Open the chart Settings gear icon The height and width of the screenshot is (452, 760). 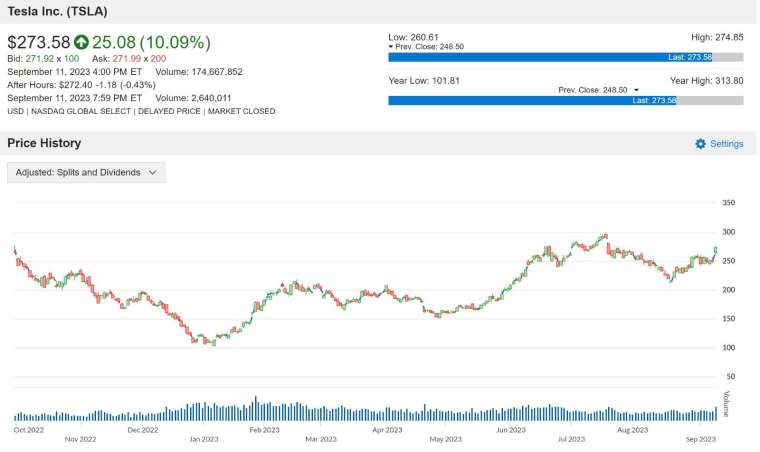point(700,144)
